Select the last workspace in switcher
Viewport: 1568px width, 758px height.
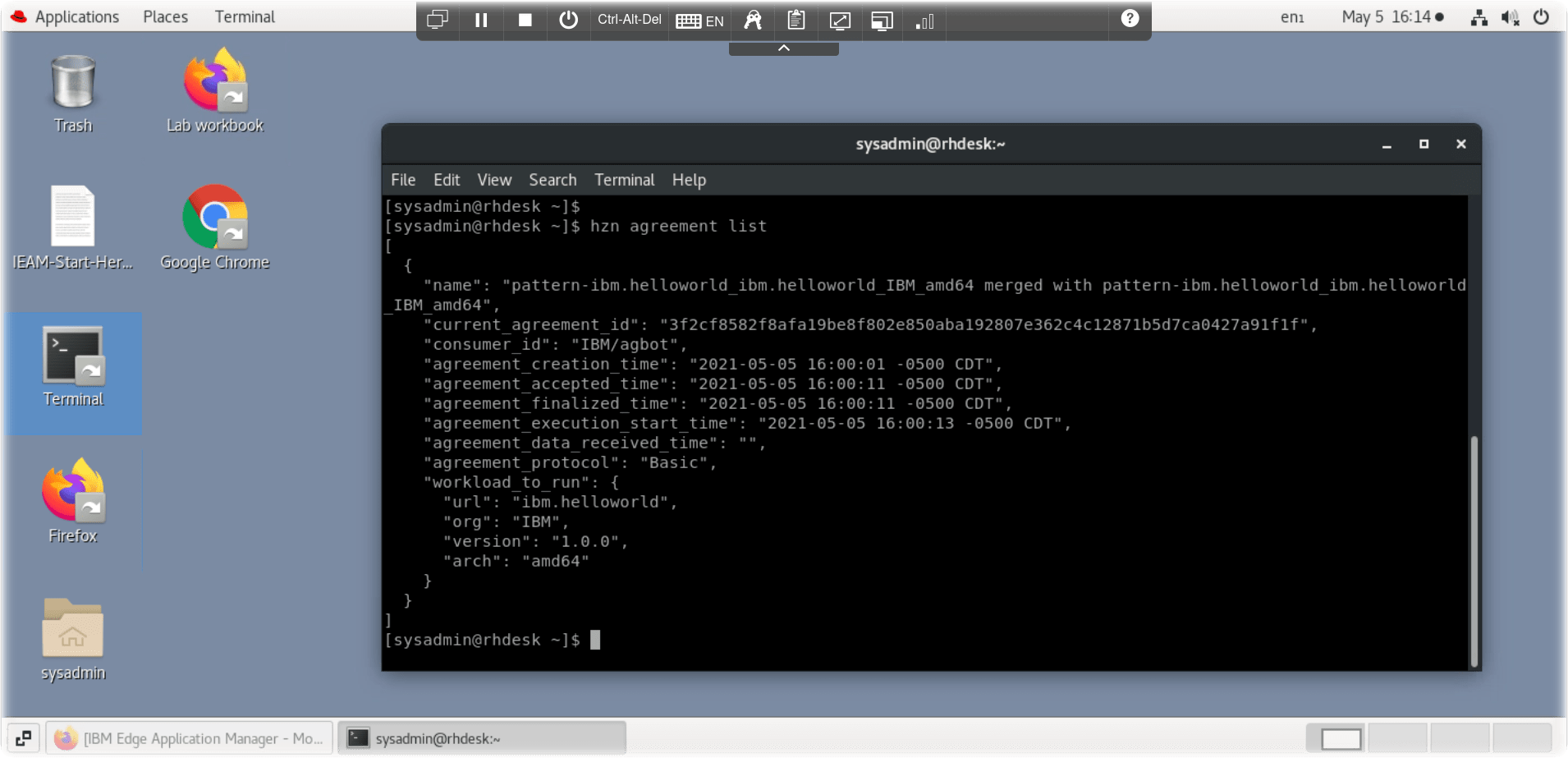(1523, 738)
